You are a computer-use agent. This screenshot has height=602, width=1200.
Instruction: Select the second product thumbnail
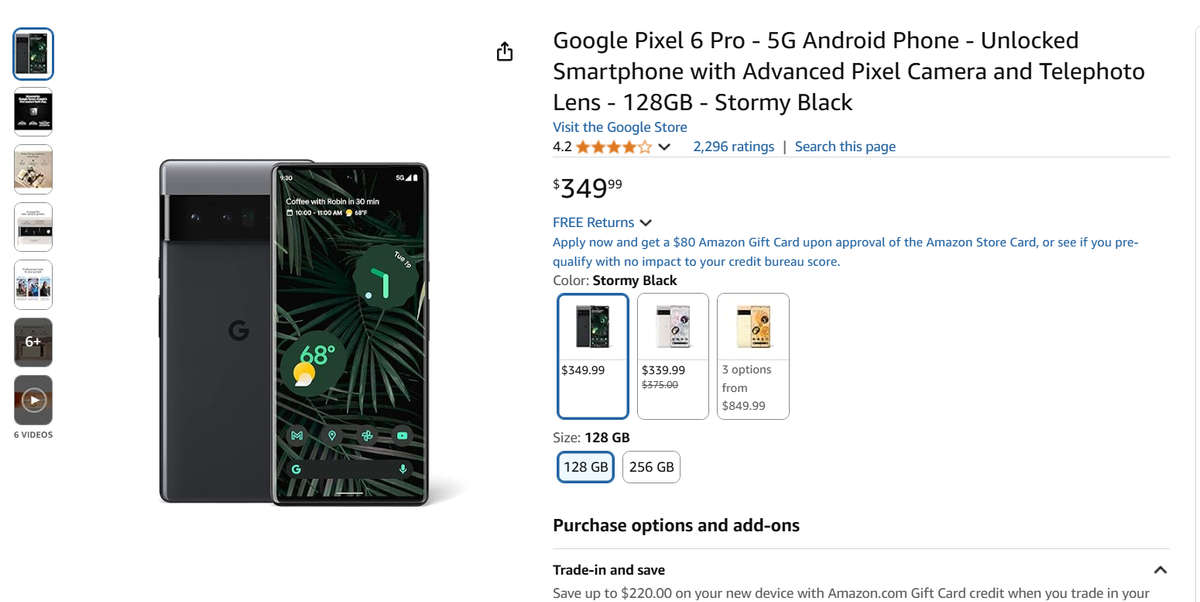point(33,111)
